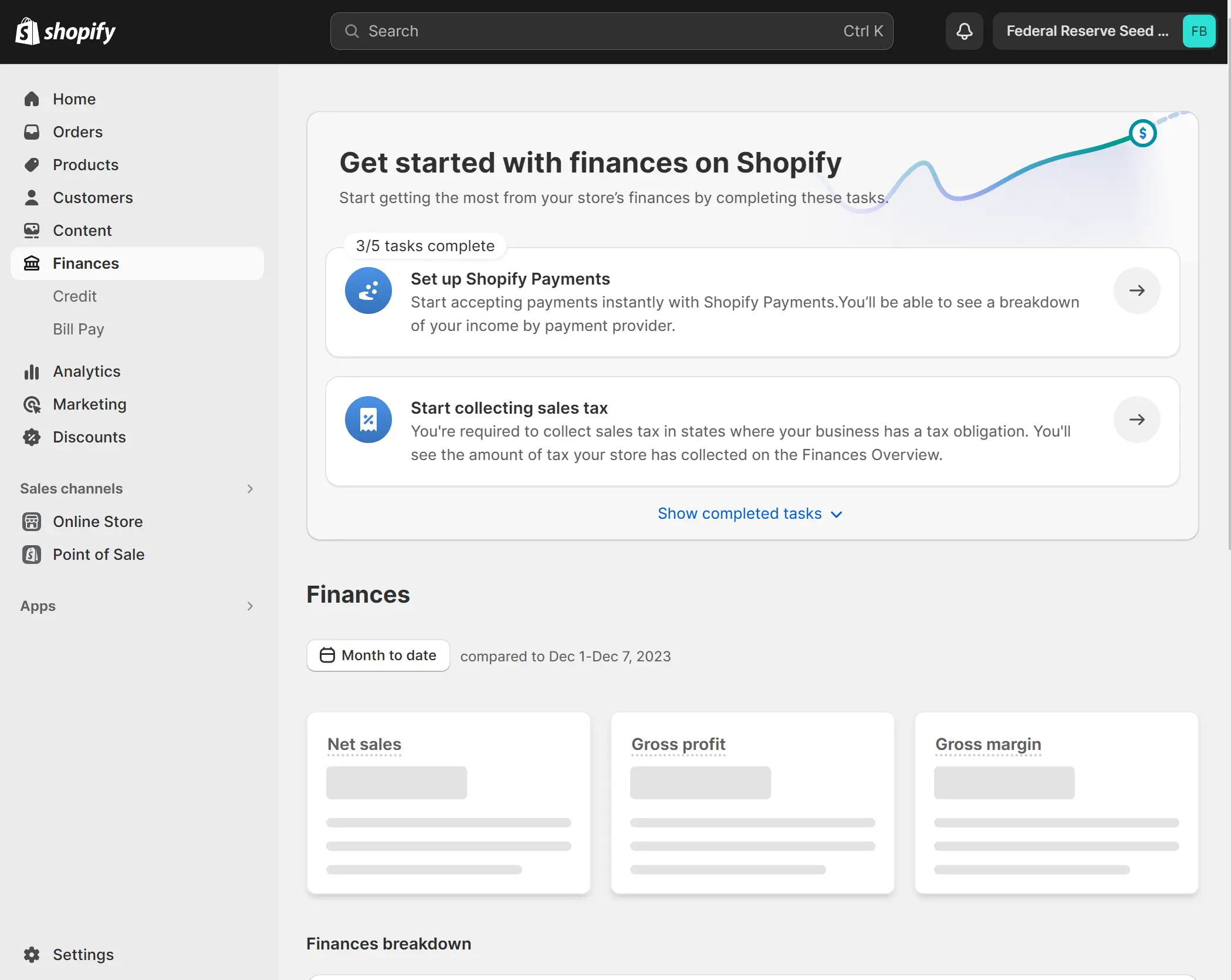The width and height of the screenshot is (1231, 980).
Task: Select the Marketing megaphone icon
Action: coord(32,404)
